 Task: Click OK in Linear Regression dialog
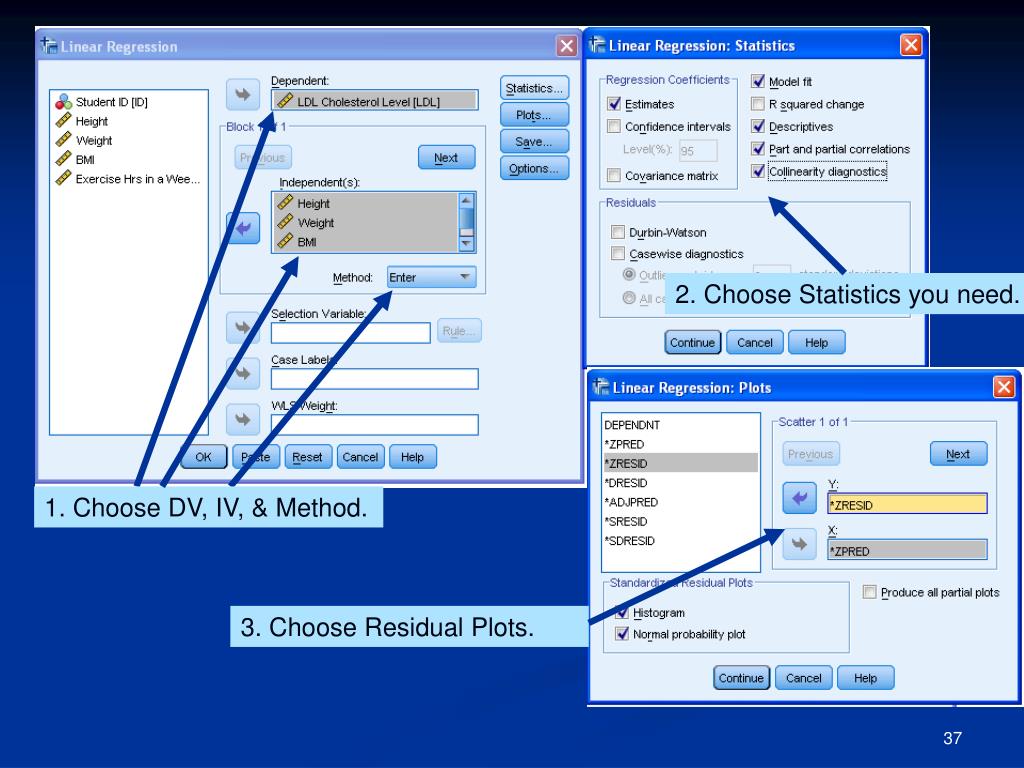[x=204, y=456]
